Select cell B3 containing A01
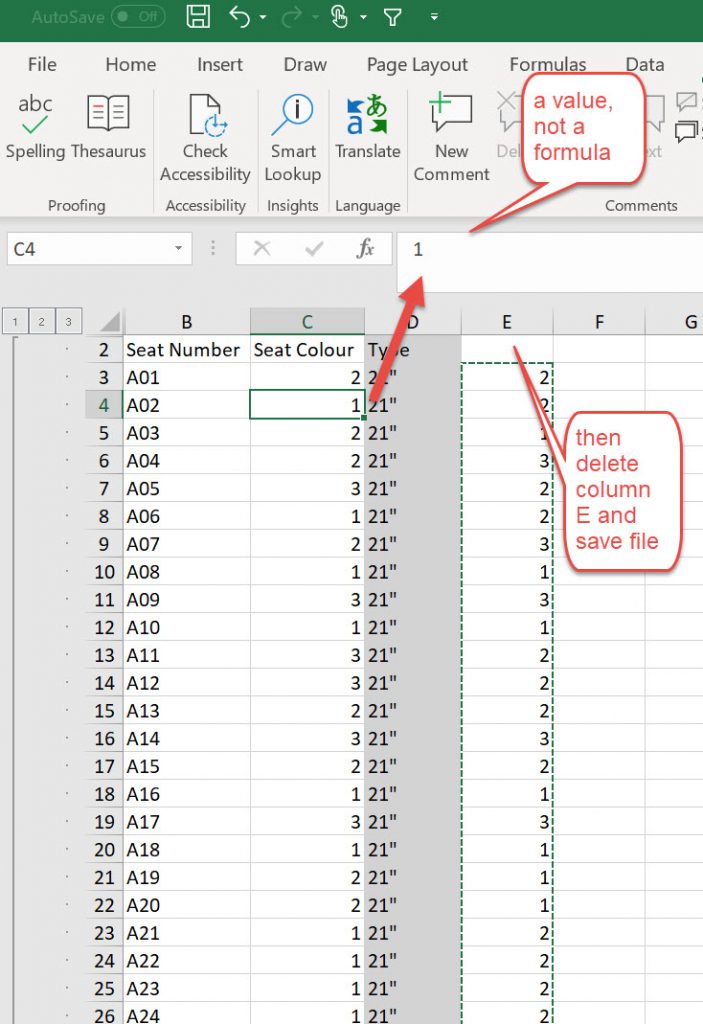703x1024 pixels. point(186,377)
